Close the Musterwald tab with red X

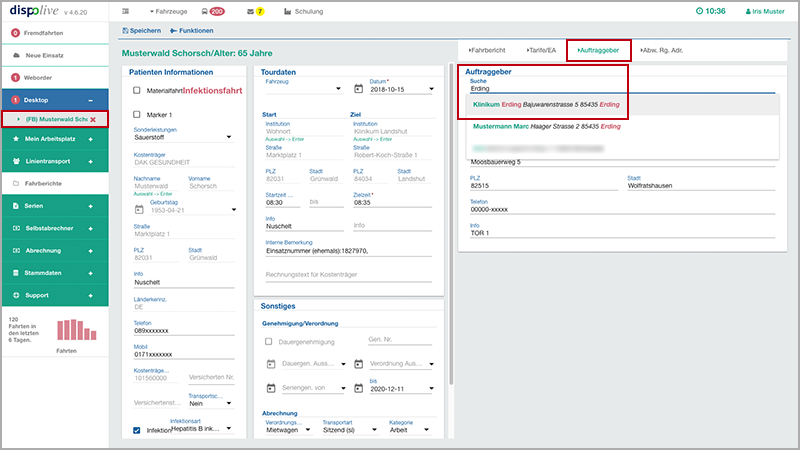(93, 120)
